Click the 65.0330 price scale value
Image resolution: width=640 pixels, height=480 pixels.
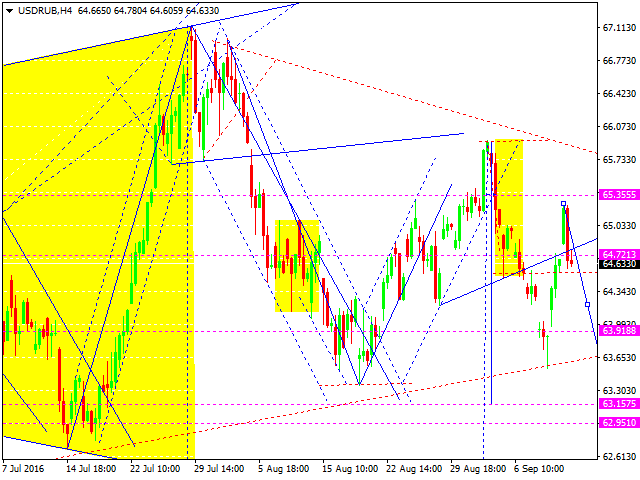619,226
